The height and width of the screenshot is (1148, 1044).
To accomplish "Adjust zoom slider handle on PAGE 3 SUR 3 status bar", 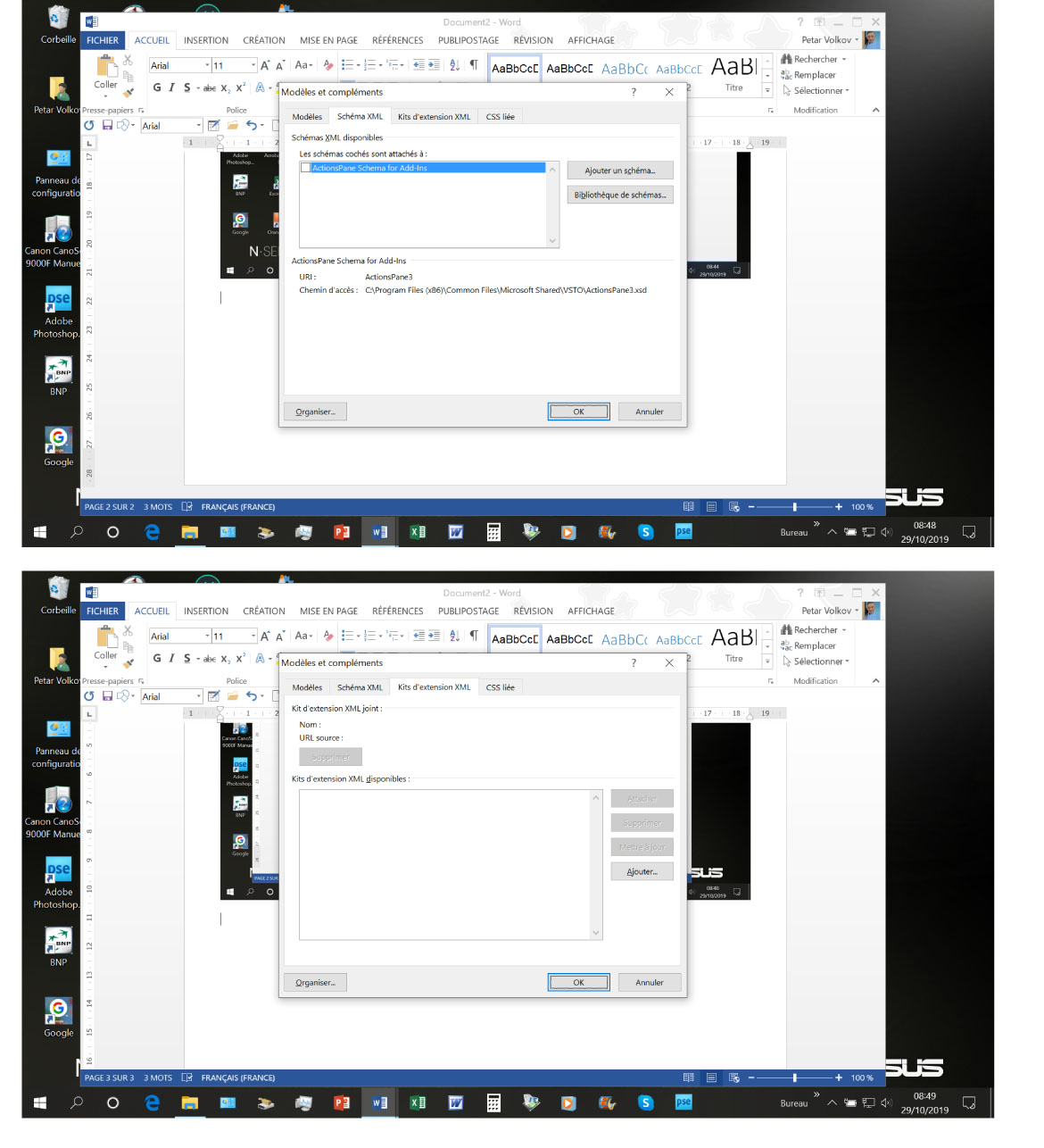I will click(794, 1077).
